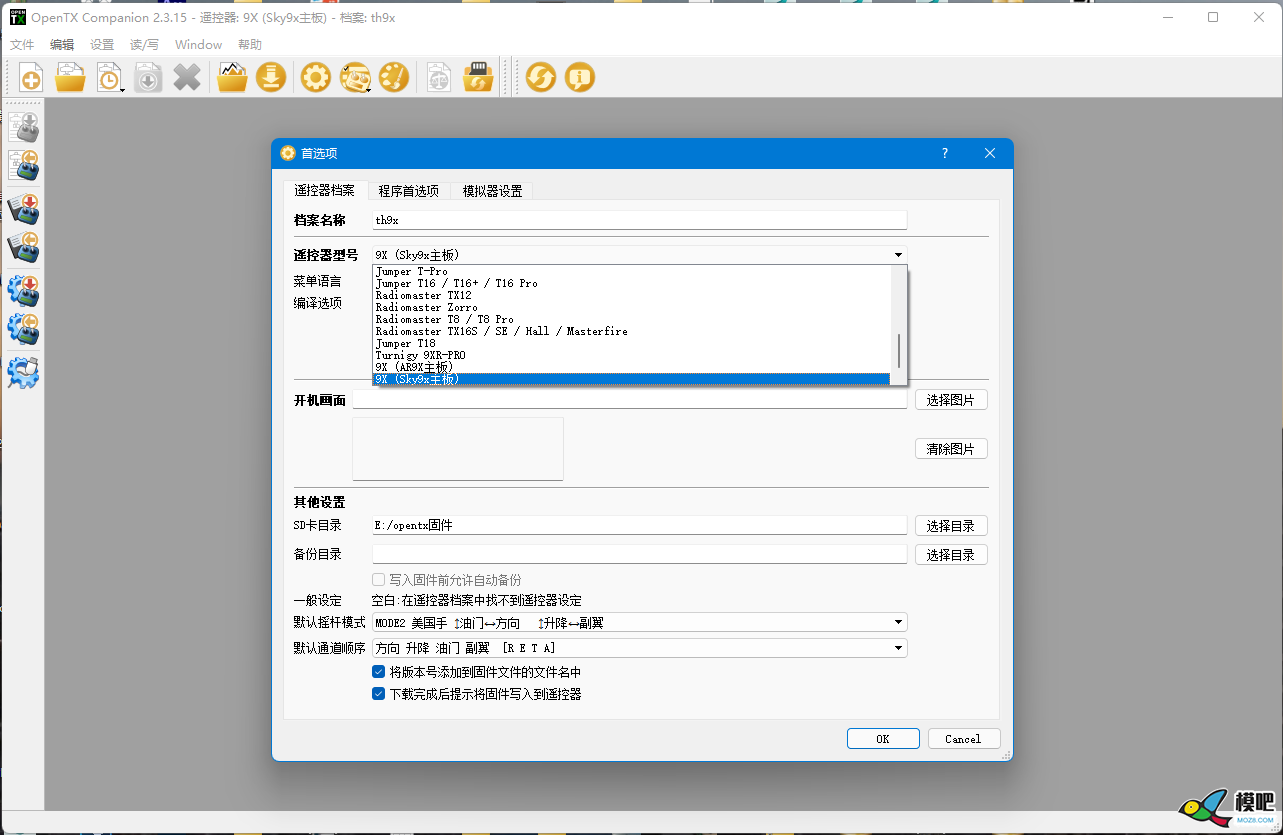Click write backup to radio sidebar icon
This screenshot has width=1283, height=835.
23,210
